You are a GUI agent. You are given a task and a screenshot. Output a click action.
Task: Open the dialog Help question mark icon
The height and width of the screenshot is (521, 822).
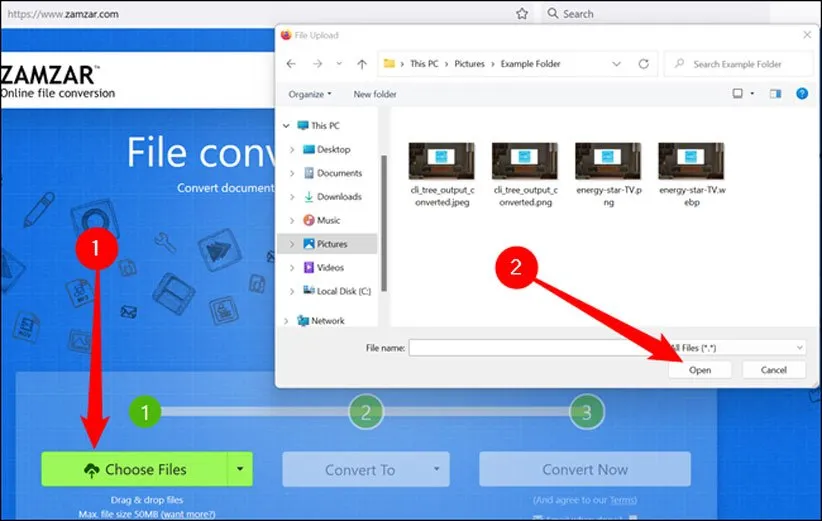click(x=801, y=94)
